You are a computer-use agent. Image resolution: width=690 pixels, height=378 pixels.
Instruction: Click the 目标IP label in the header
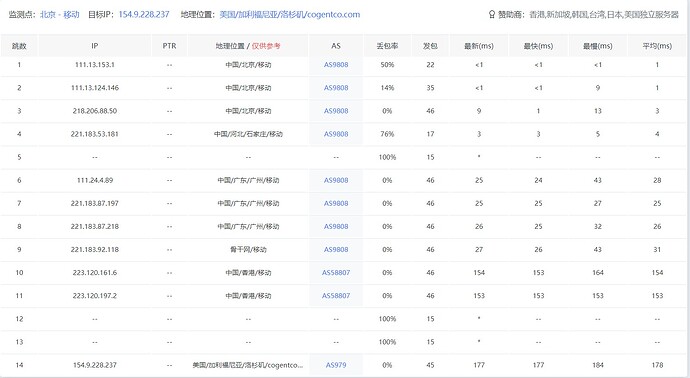[x=102, y=15]
